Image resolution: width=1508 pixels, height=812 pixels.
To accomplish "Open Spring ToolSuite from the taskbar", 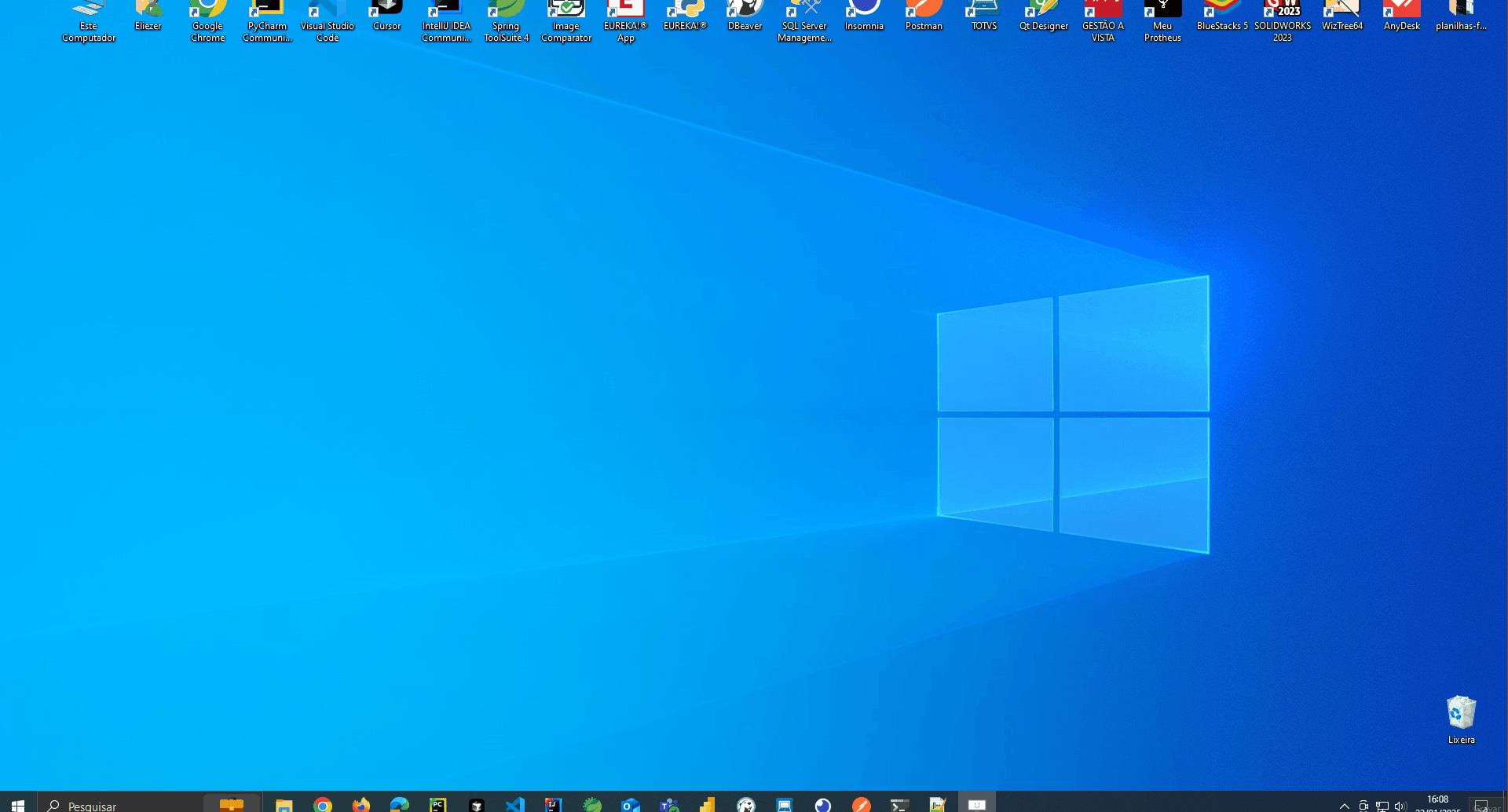I will click(x=591, y=804).
